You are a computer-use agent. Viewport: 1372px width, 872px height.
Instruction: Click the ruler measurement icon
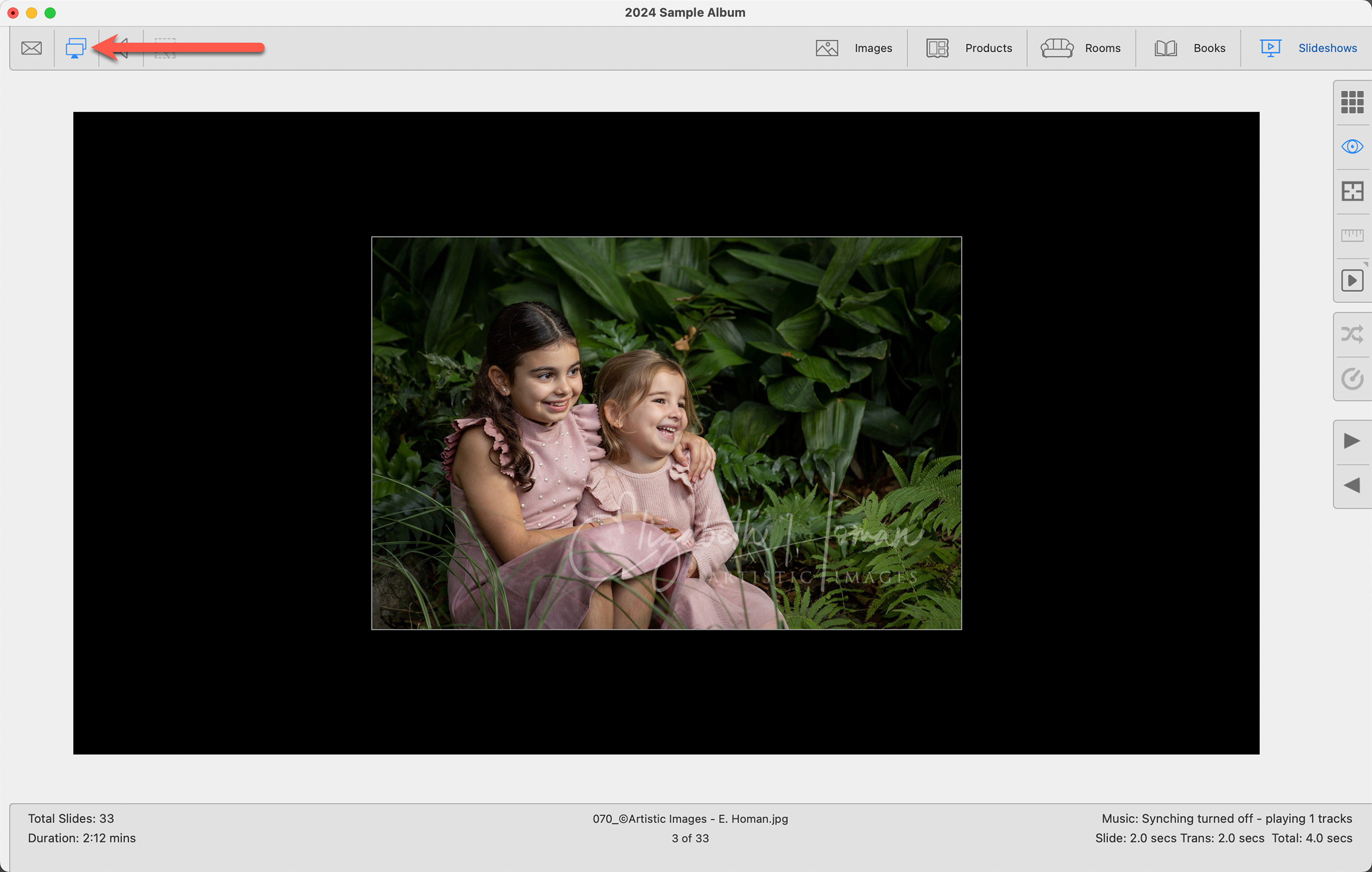click(1351, 235)
